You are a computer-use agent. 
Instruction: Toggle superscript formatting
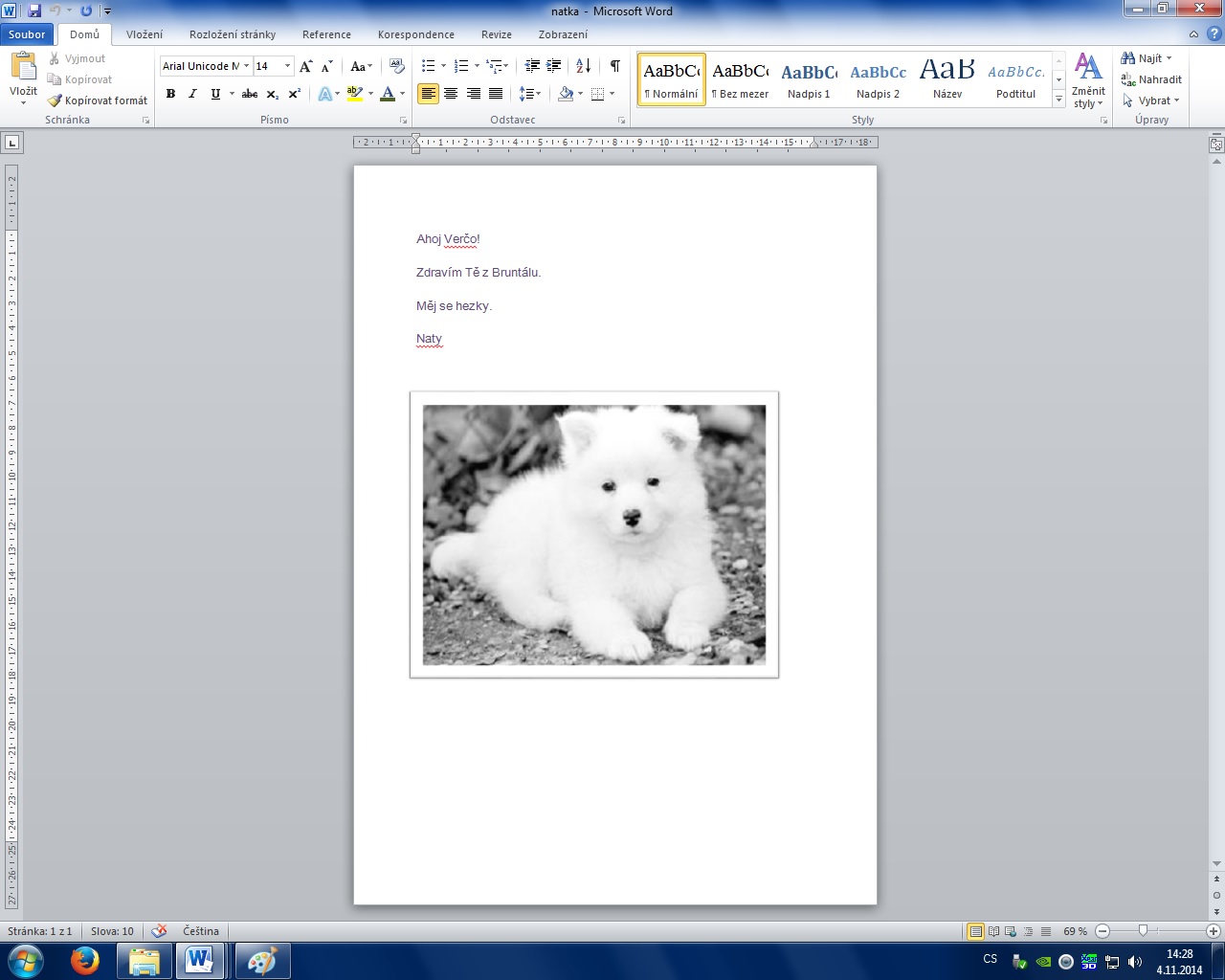pos(295,94)
